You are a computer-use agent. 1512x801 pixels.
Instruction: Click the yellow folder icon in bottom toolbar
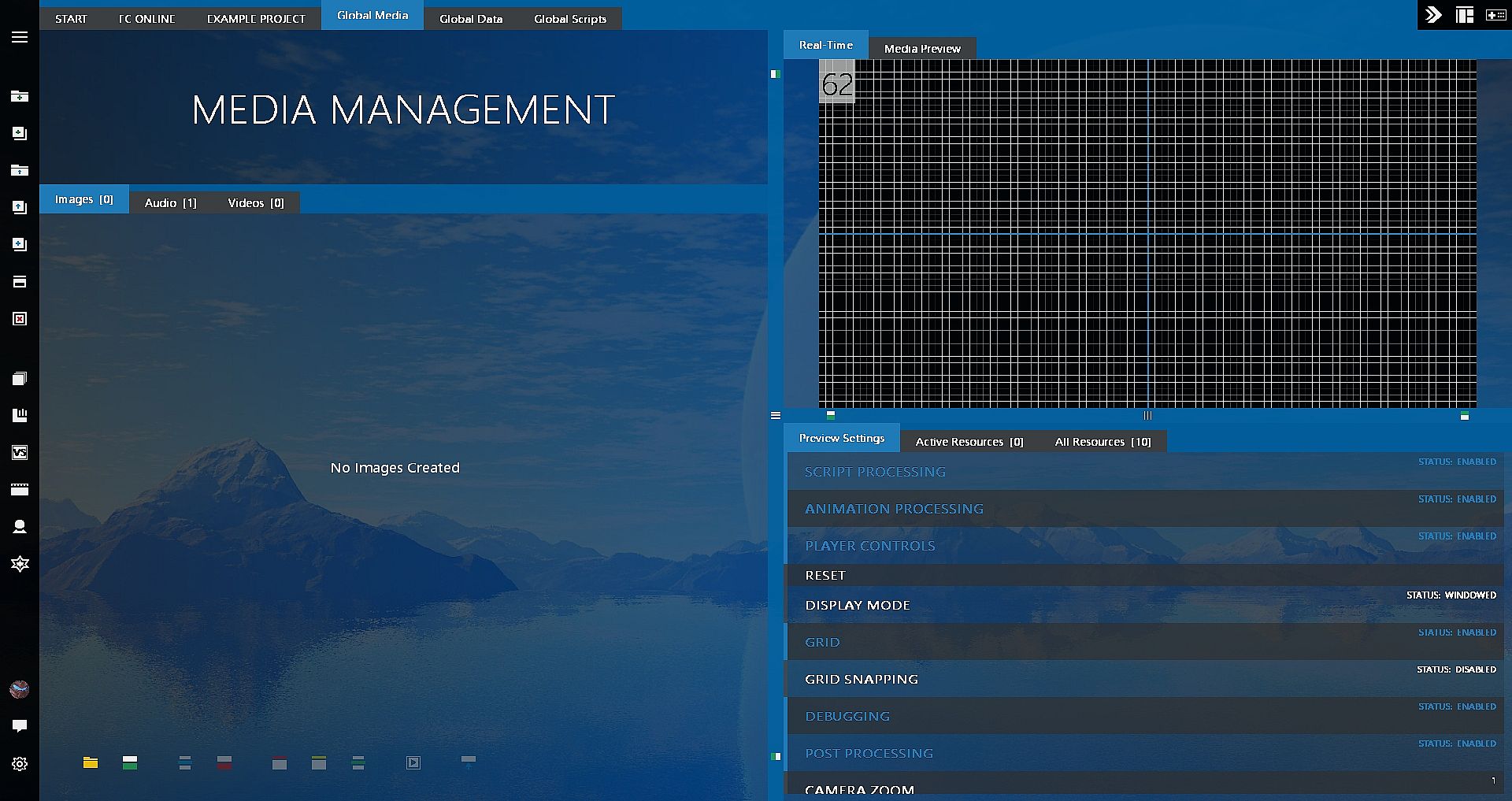[91, 762]
